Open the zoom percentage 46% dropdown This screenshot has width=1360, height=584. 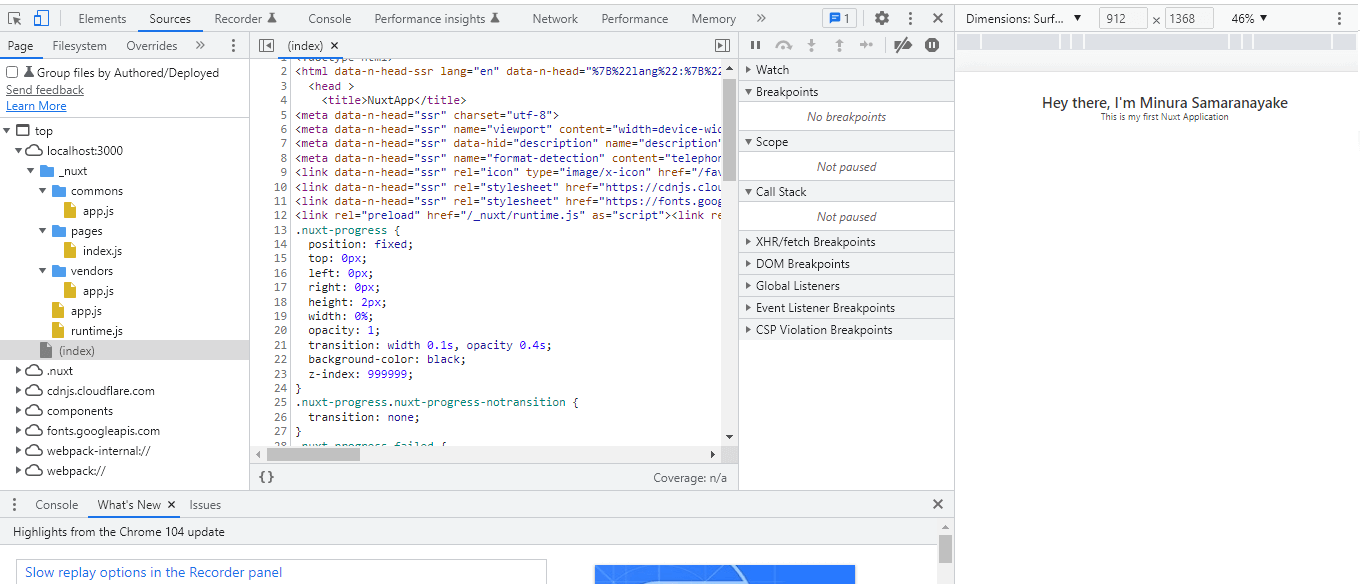coord(1249,18)
